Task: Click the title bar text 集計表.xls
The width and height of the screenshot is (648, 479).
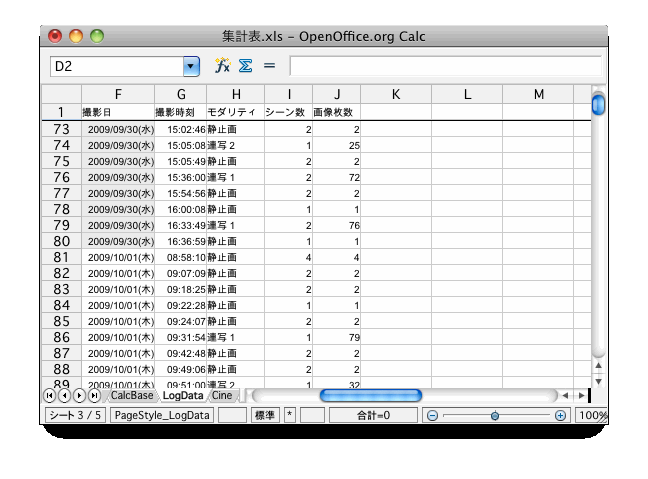Action: click(x=253, y=36)
